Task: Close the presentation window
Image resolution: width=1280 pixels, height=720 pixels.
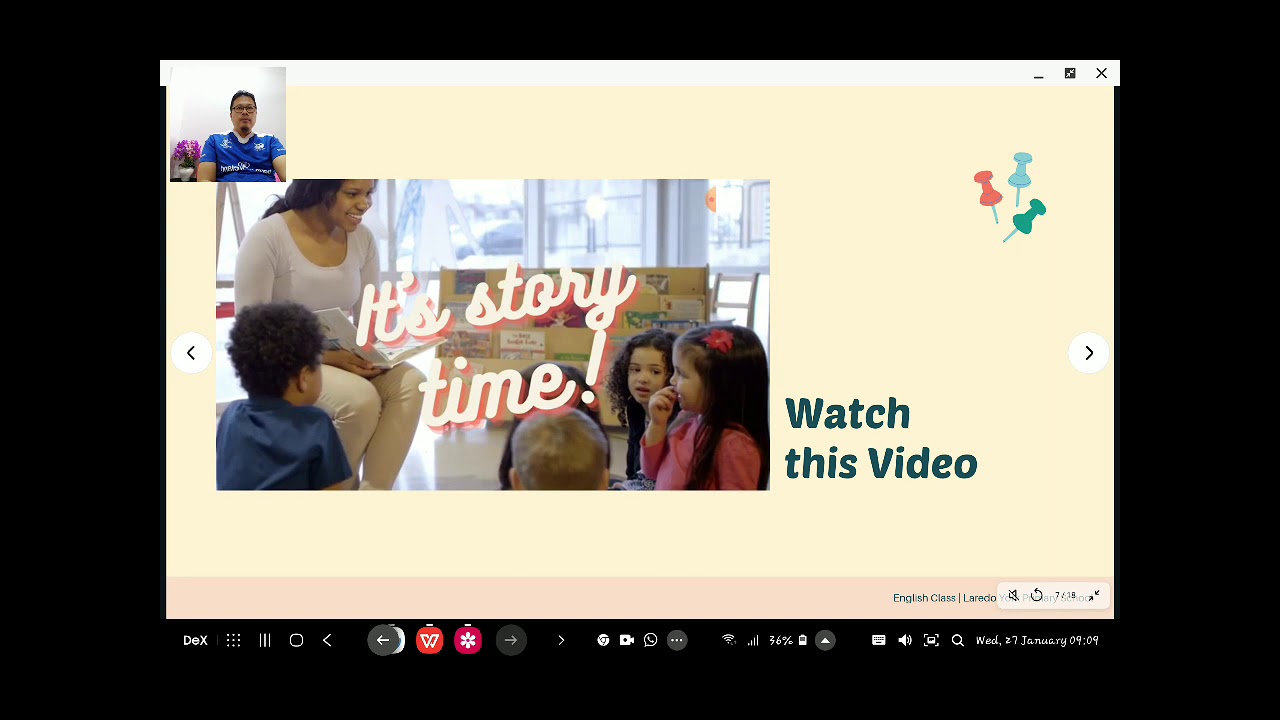Action: (1101, 73)
